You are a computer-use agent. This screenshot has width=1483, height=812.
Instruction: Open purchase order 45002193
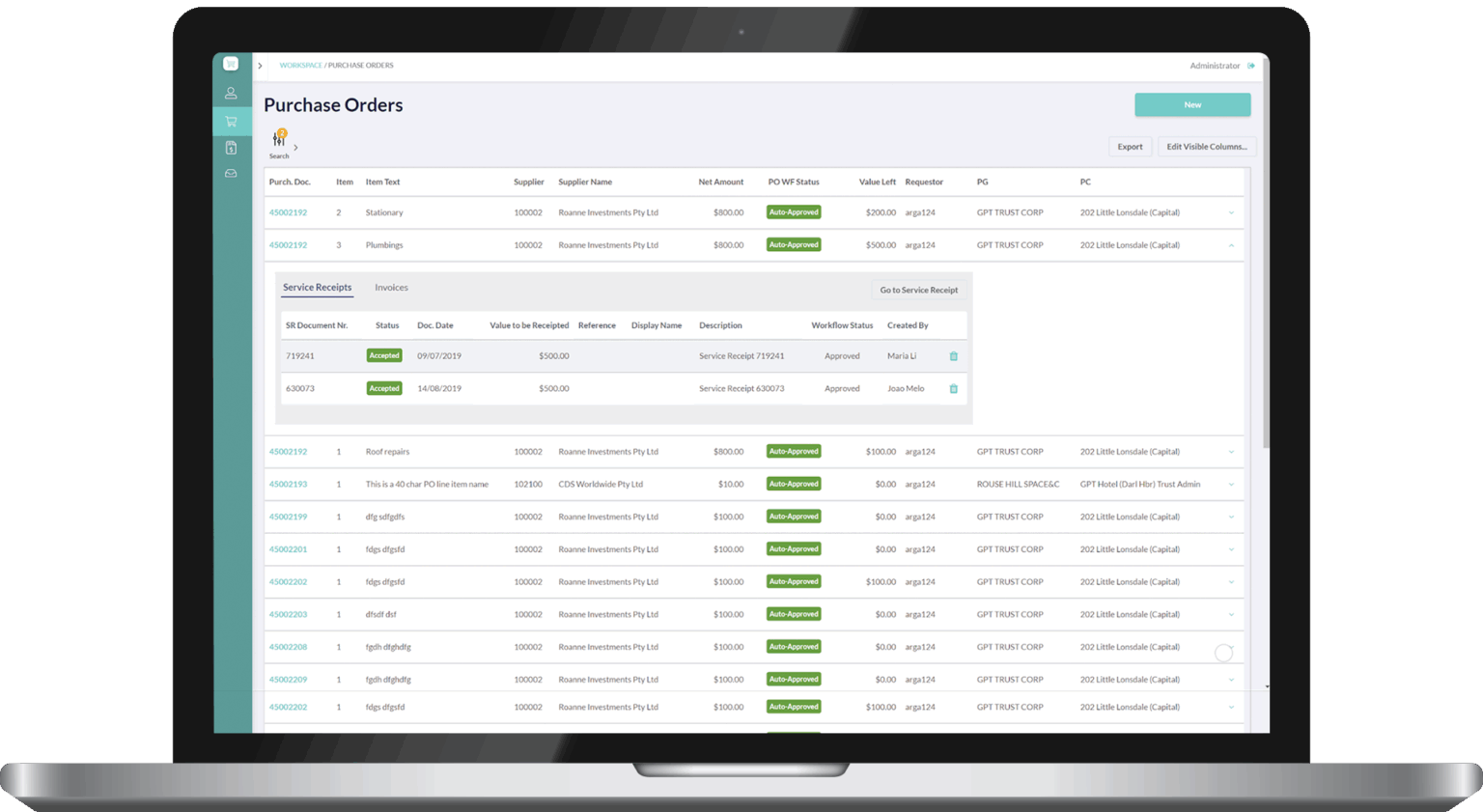coord(288,485)
